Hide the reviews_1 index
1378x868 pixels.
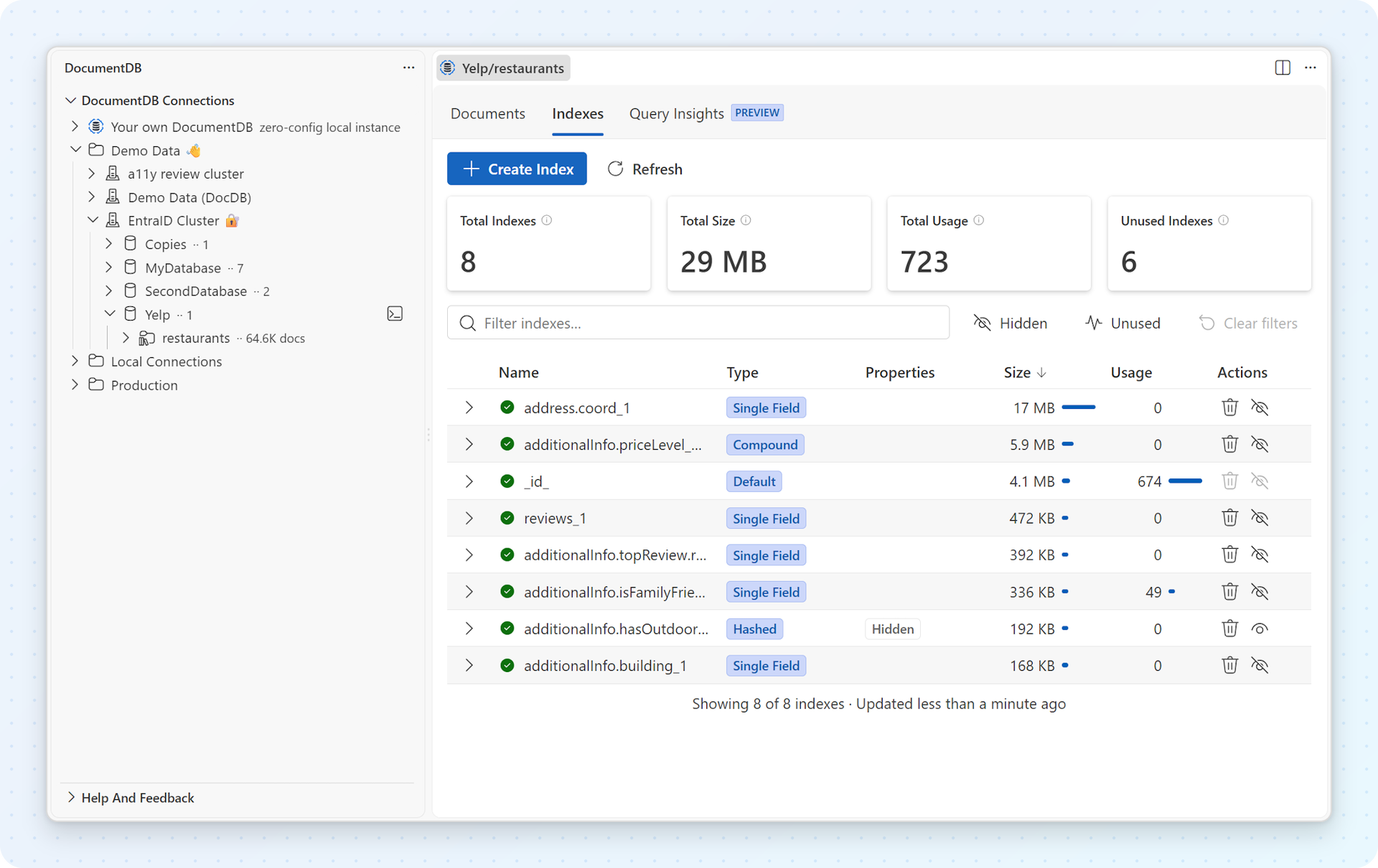click(1260, 518)
